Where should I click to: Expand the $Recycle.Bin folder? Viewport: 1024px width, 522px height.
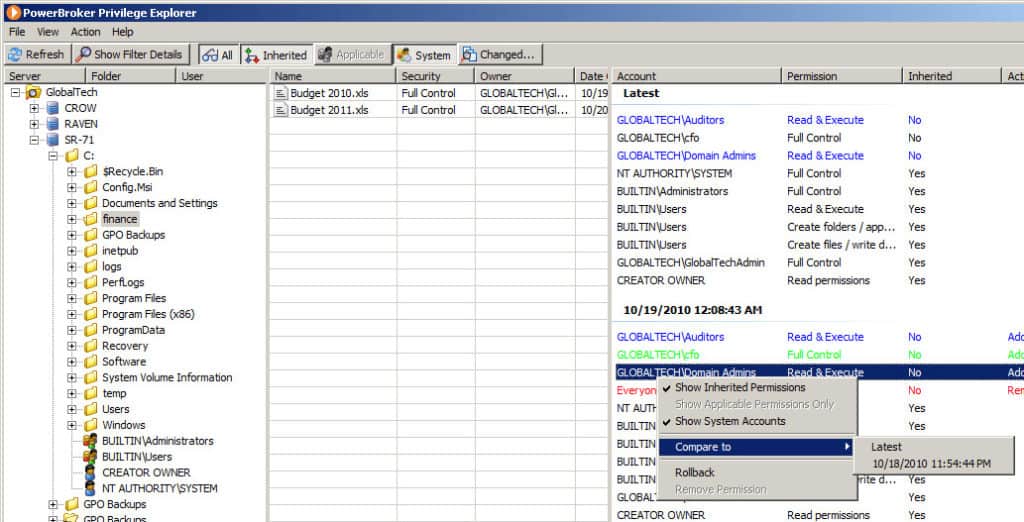coord(72,171)
